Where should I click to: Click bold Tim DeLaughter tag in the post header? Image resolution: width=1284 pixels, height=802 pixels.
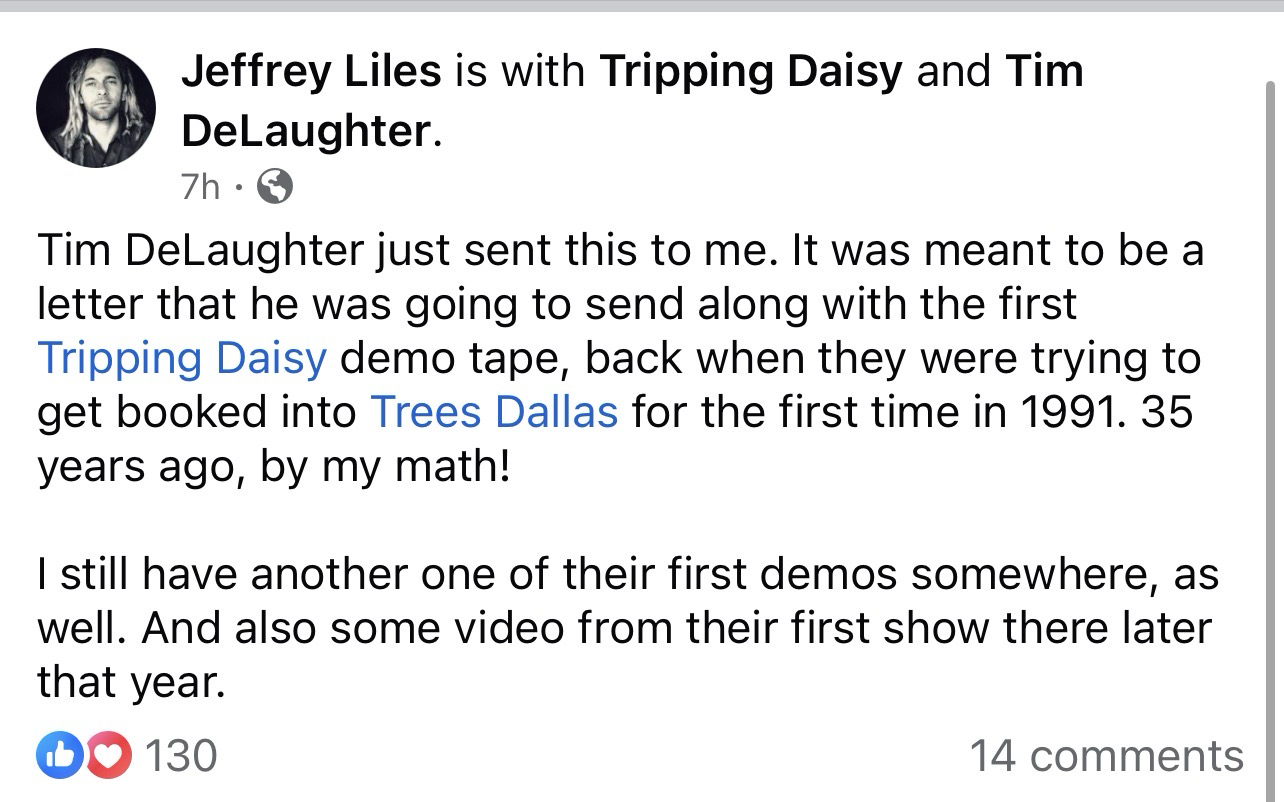(1043, 71)
